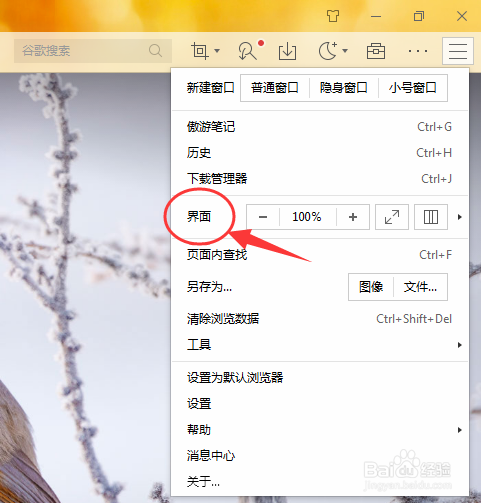
Task: Click the screenshot capture tool icon
Action: (x=200, y=51)
